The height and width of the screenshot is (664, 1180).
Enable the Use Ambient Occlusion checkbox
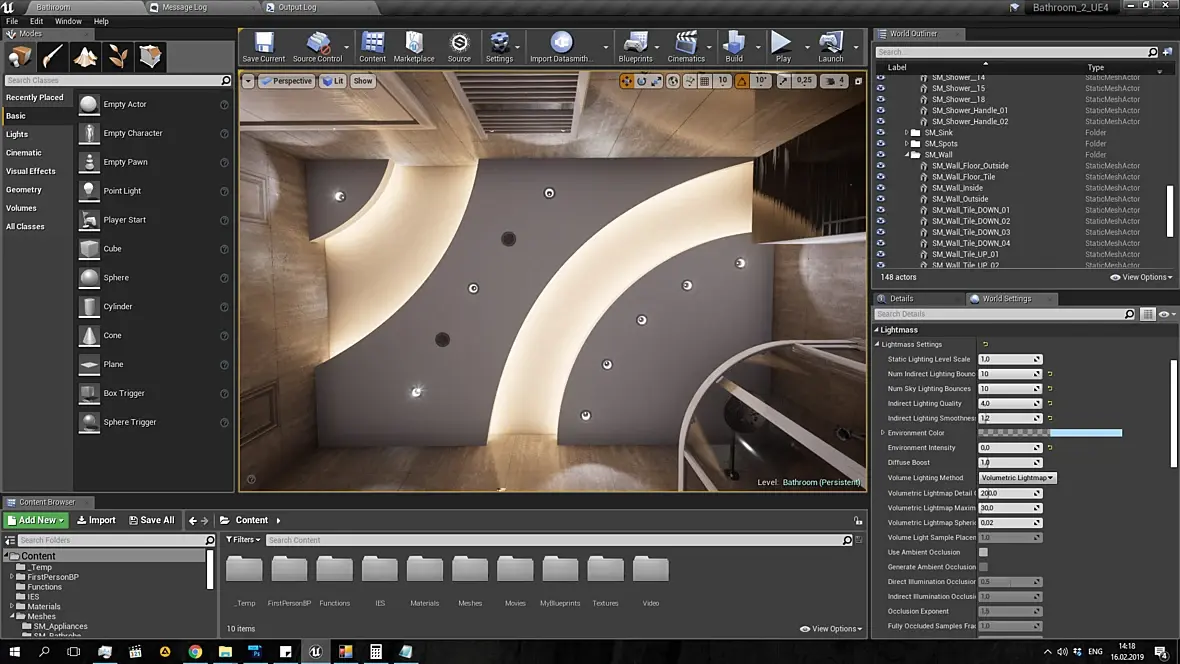pos(983,552)
